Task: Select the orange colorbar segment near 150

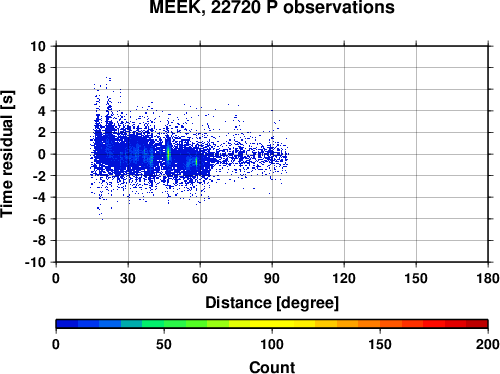Action: (x=380, y=323)
